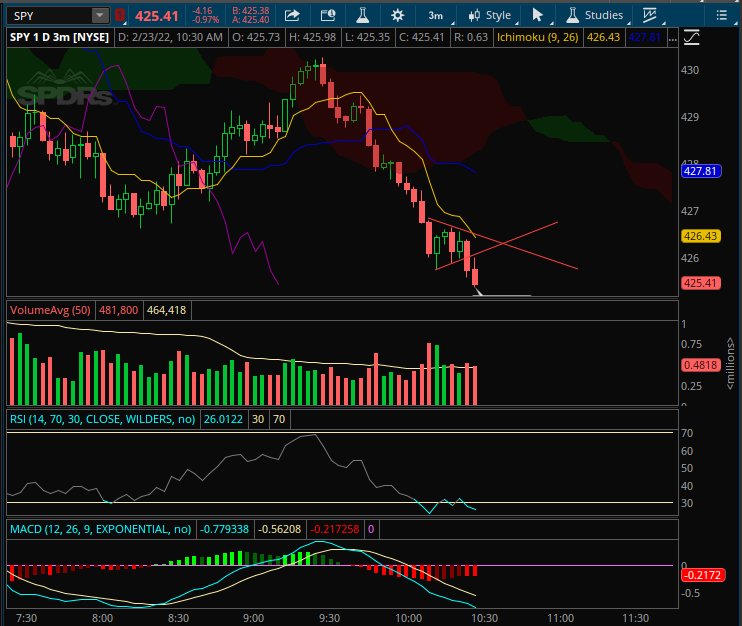Click the volume average value 464,418
742x626 pixels.
pyautogui.click(x=167, y=310)
